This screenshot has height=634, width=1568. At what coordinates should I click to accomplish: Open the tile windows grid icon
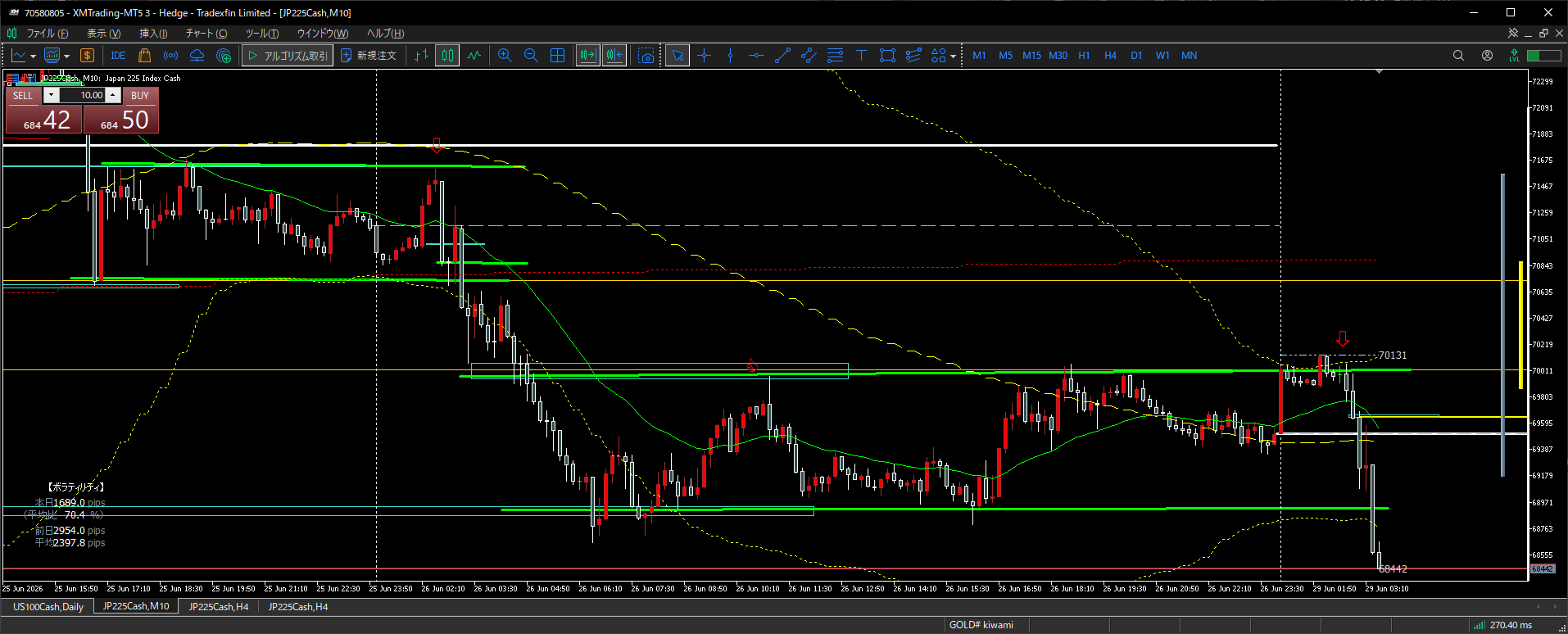[x=557, y=56]
